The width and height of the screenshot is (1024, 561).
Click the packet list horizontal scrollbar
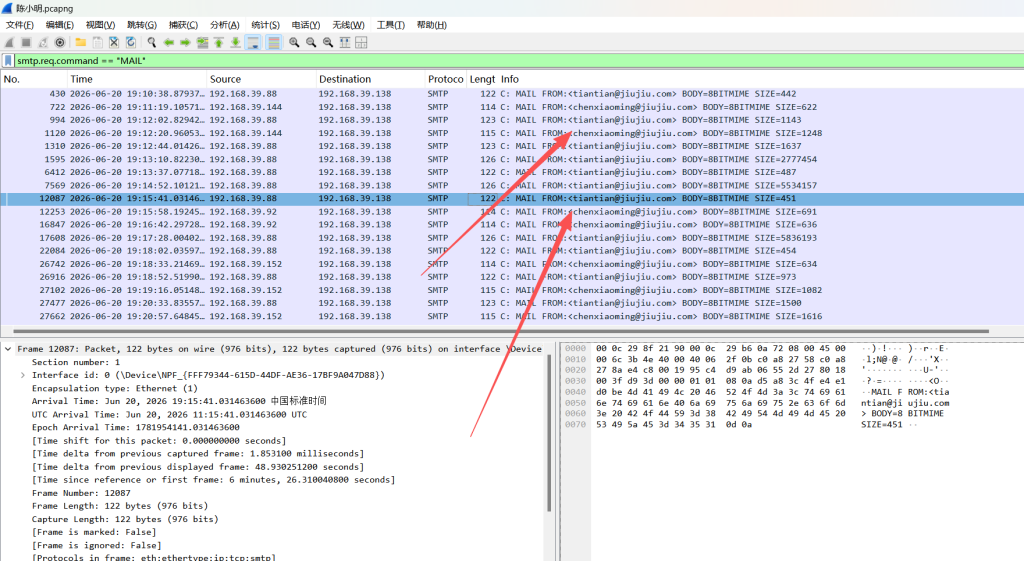(x=501, y=331)
